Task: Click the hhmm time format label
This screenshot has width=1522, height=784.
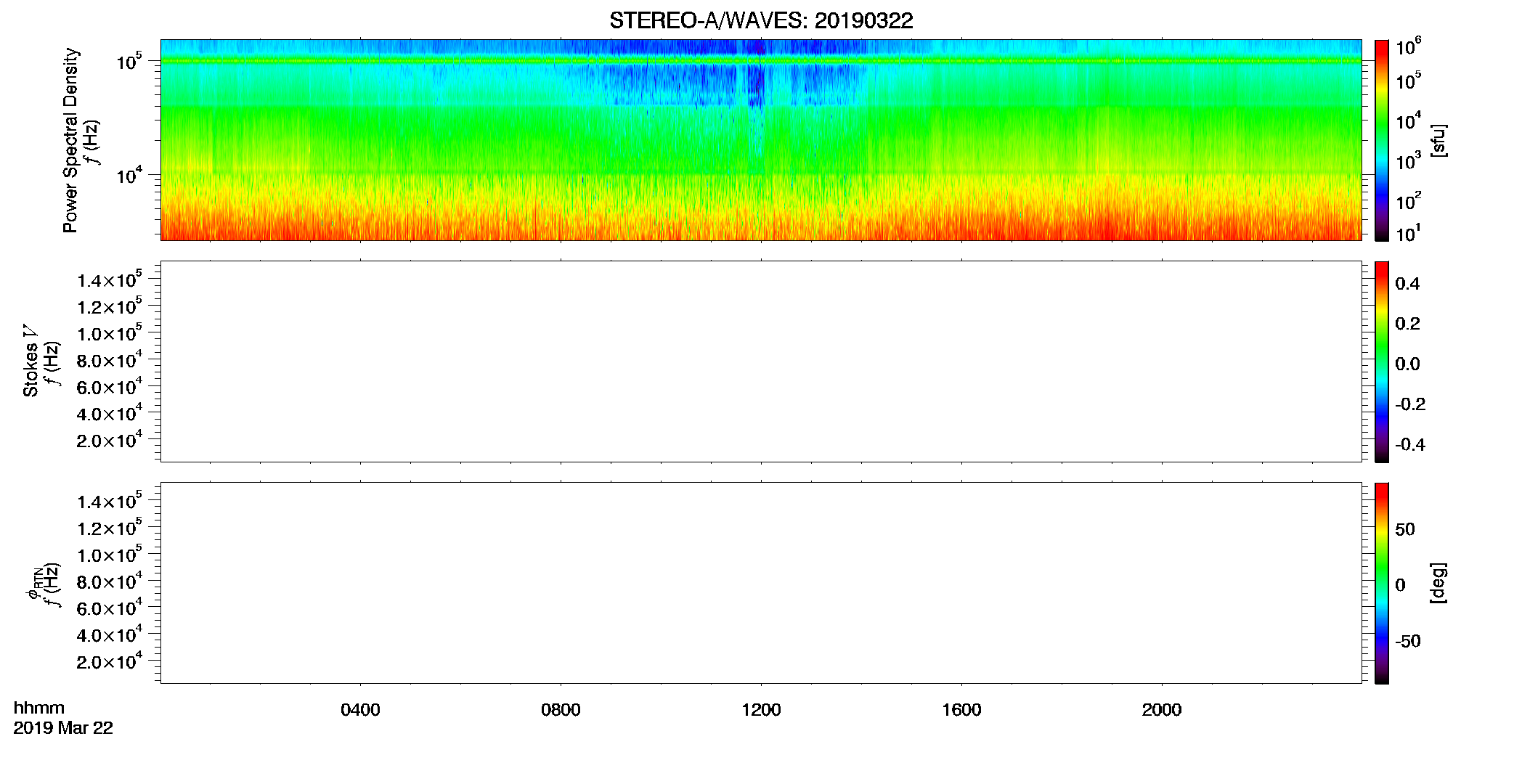Action: point(39,708)
